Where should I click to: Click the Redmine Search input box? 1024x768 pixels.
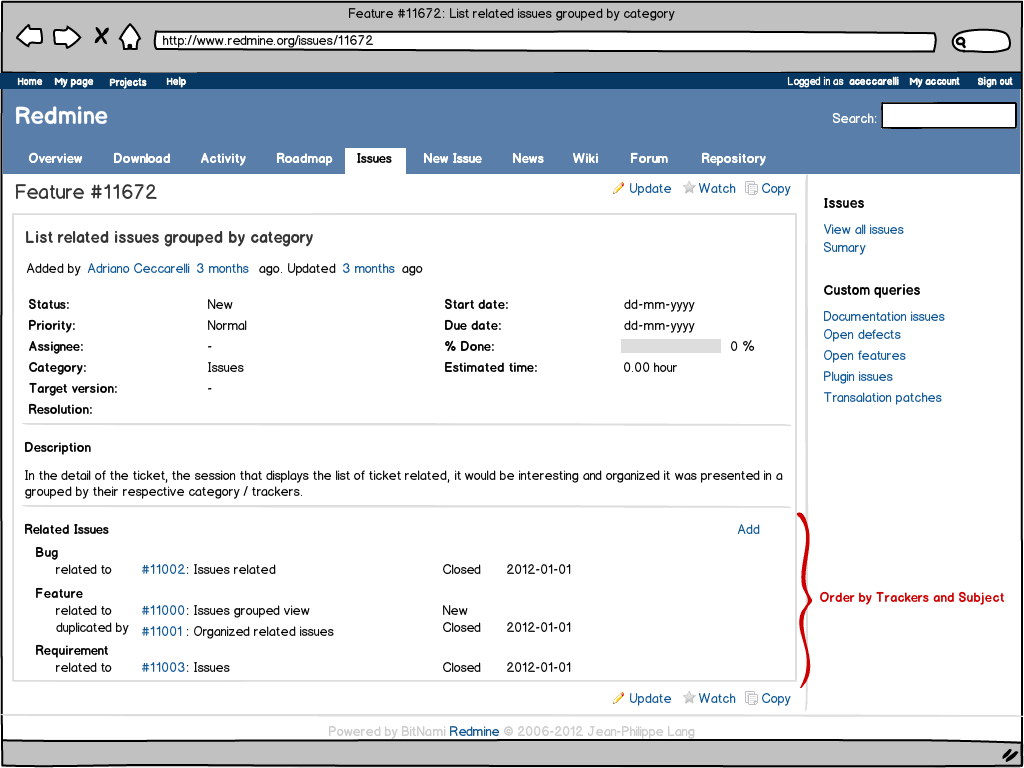pyautogui.click(x=949, y=116)
